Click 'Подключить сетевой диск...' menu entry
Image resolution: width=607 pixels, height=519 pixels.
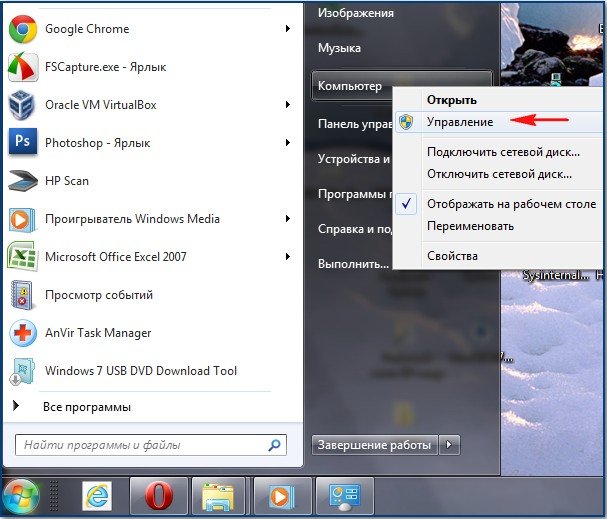click(x=502, y=152)
